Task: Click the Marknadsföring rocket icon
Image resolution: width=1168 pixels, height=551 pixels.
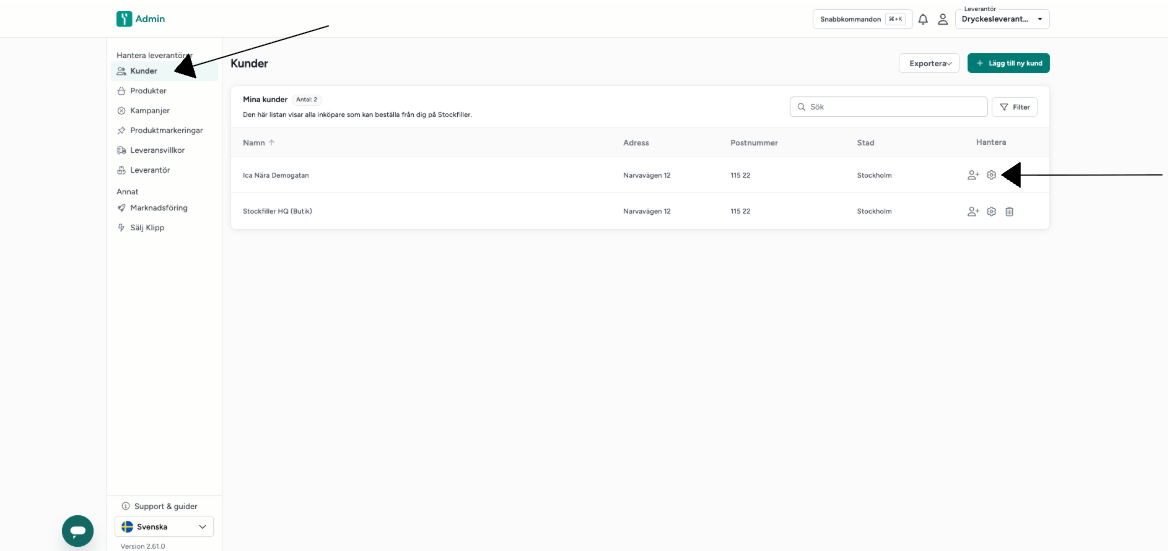Action: pyautogui.click(x=121, y=208)
